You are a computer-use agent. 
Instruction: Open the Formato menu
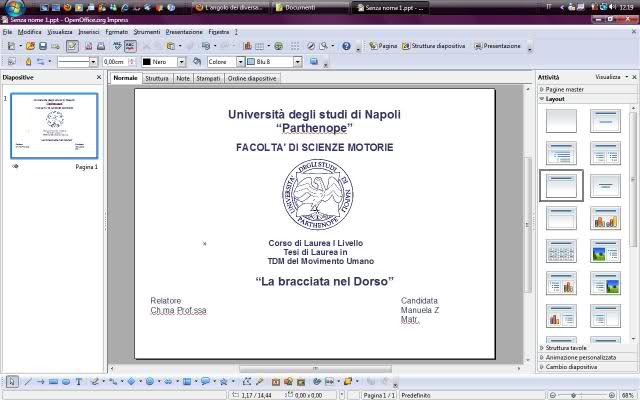[116, 32]
